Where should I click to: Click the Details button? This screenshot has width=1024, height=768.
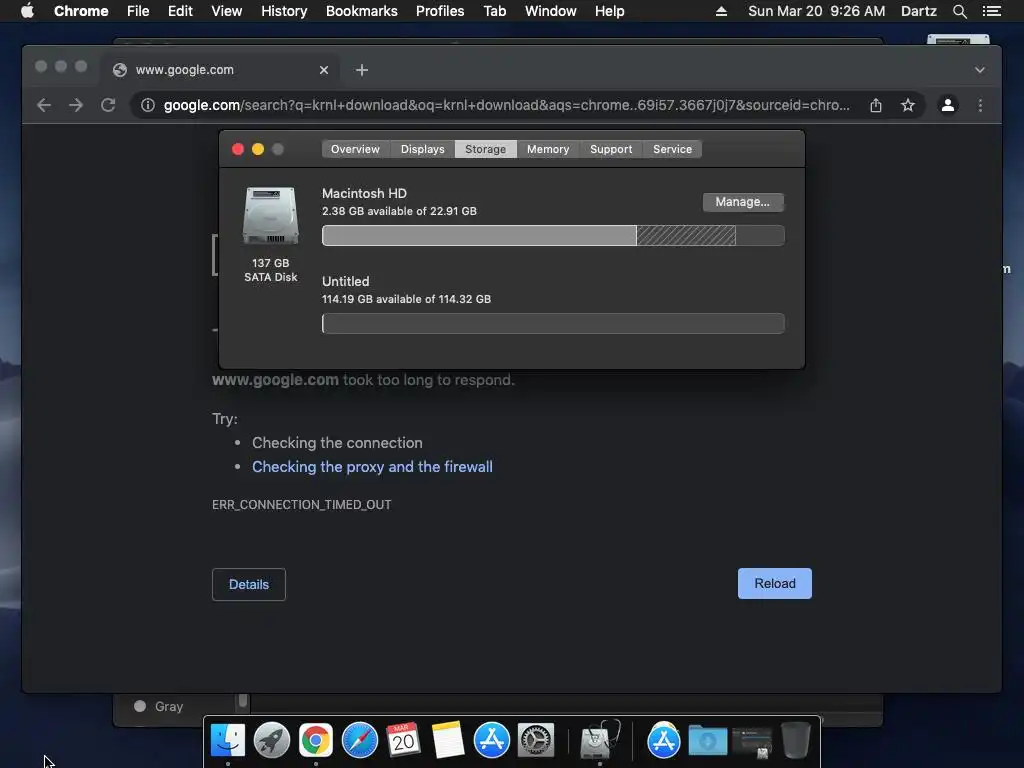click(x=249, y=584)
